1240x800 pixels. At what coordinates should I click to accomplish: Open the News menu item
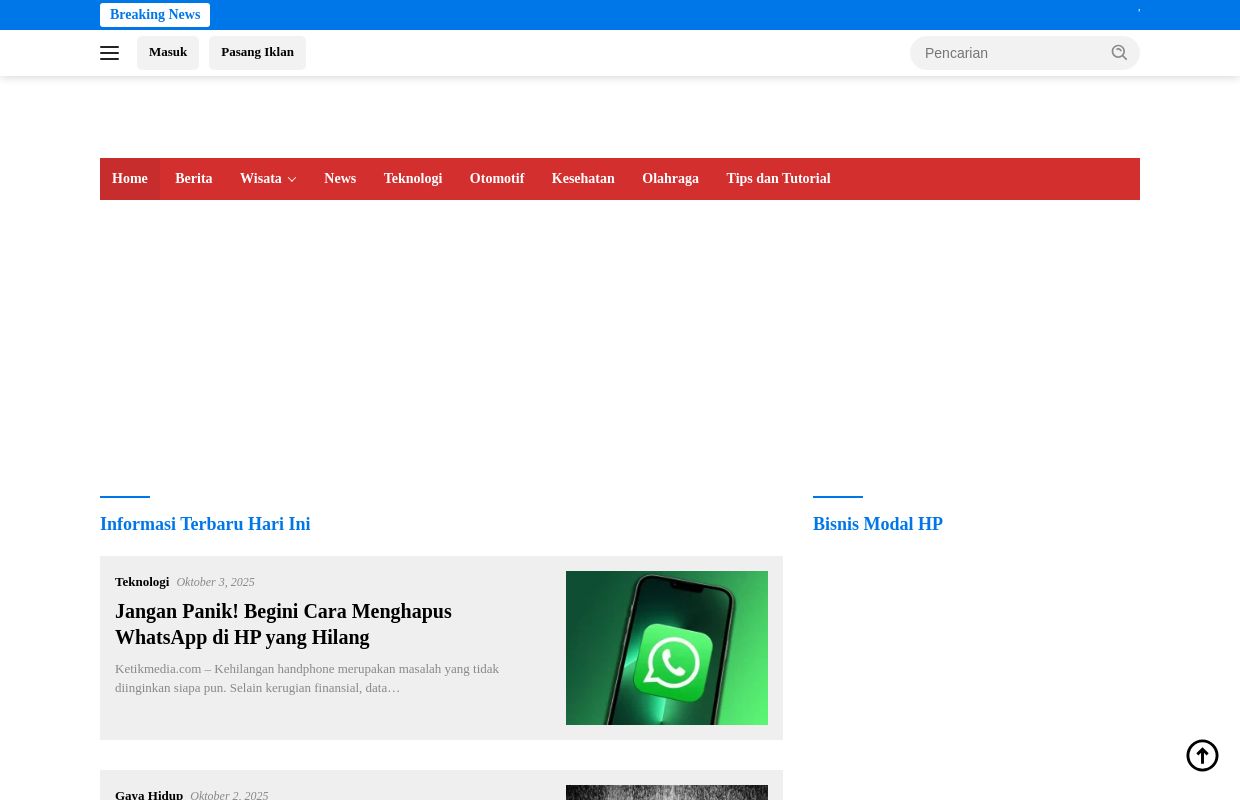(x=340, y=179)
